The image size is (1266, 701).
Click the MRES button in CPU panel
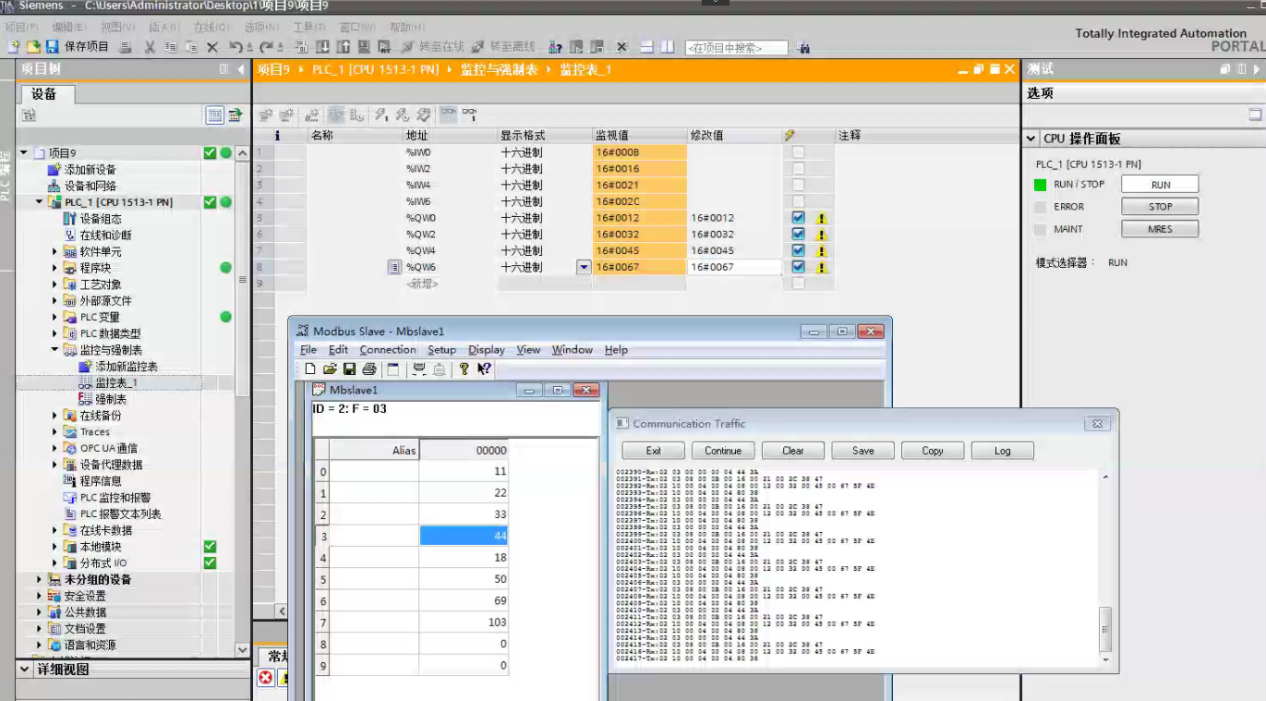pos(1160,229)
